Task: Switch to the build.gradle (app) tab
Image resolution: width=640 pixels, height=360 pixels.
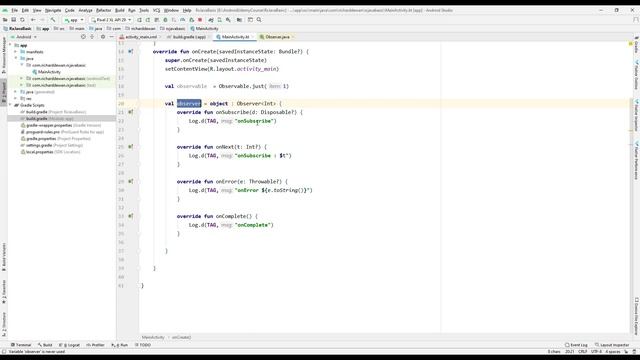Action: [x=189, y=37]
